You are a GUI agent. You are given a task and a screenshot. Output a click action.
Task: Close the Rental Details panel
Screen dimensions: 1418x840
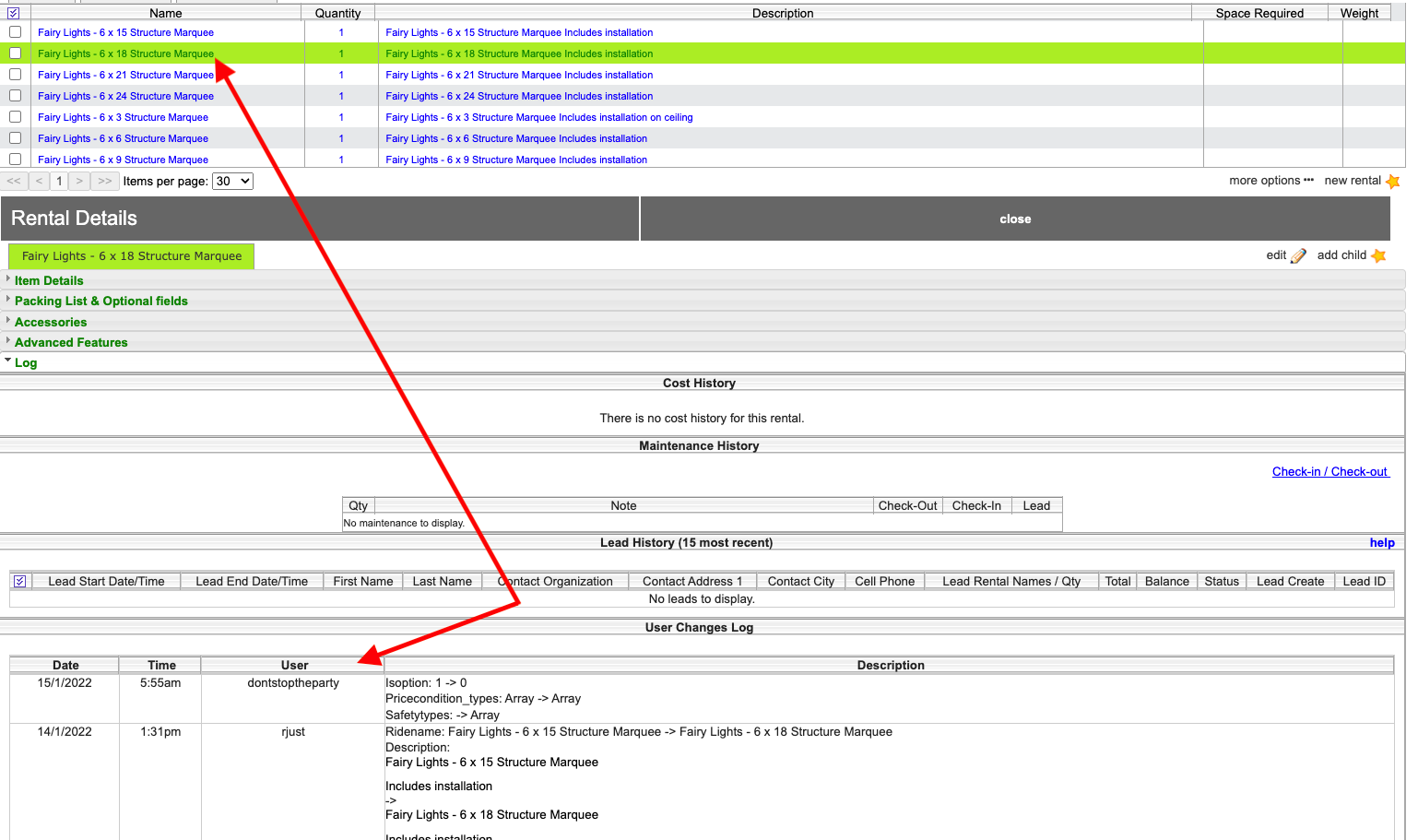[x=1014, y=219]
